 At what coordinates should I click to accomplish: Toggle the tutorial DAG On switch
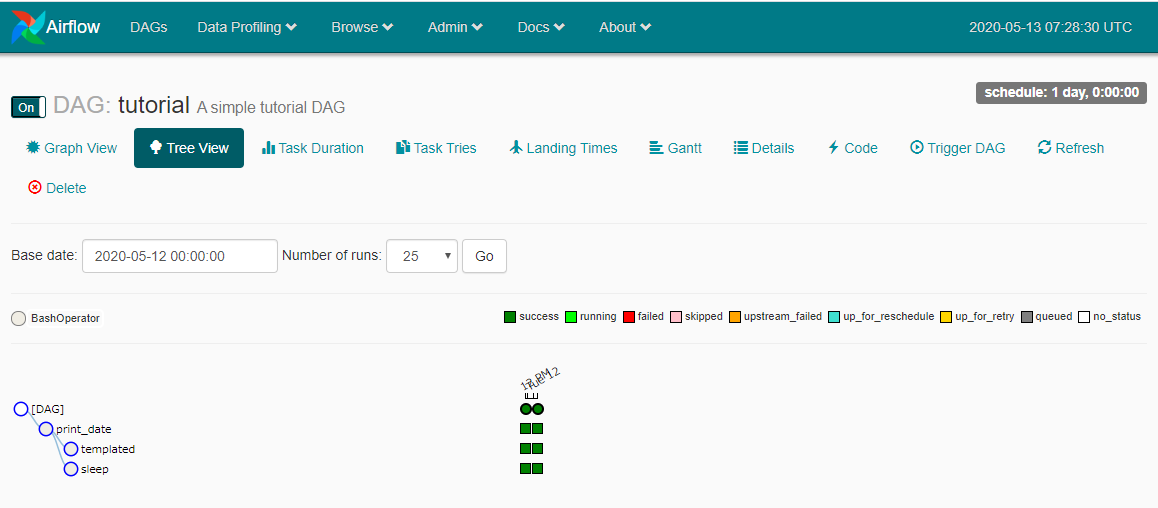(x=29, y=107)
